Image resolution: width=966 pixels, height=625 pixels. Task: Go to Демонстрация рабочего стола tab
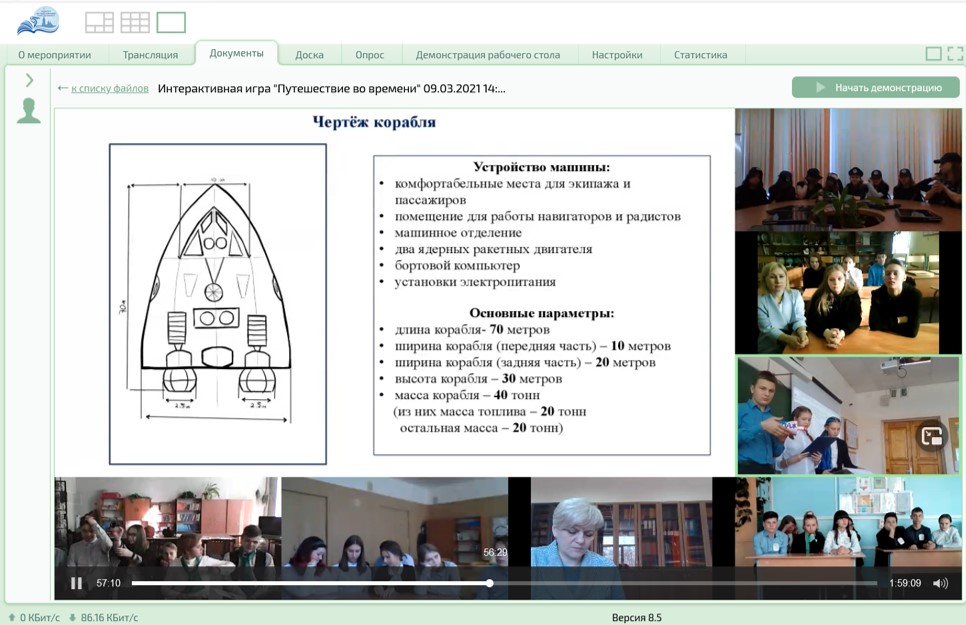487,55
